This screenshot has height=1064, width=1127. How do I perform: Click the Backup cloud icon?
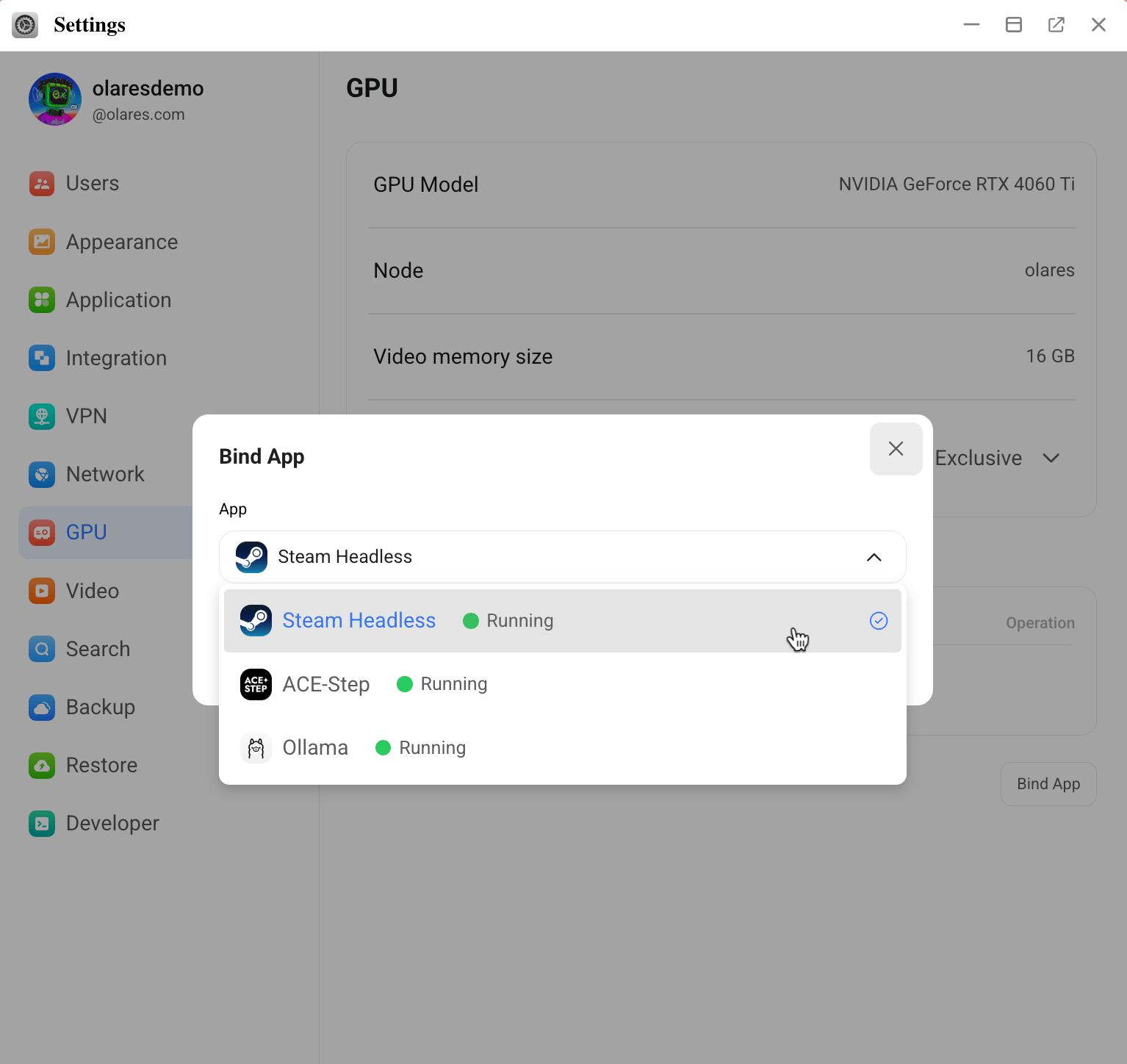point(42,707)
